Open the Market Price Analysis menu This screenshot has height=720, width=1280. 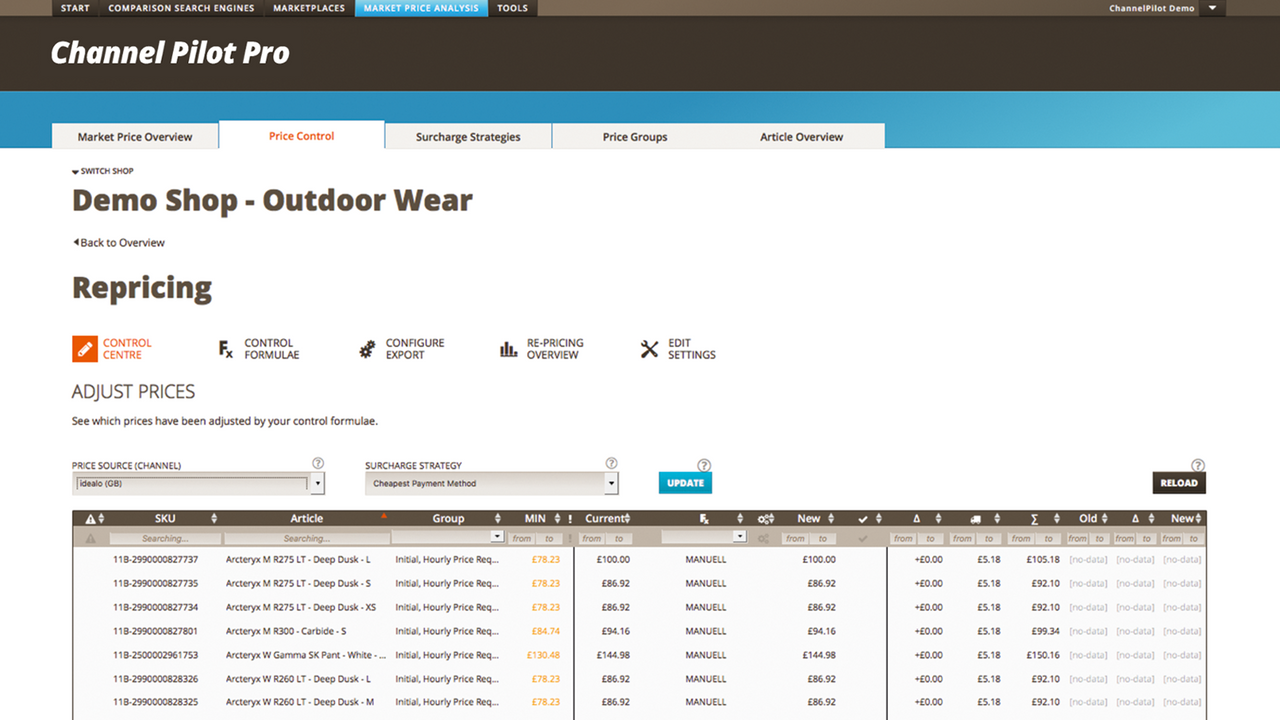[421, 8]
